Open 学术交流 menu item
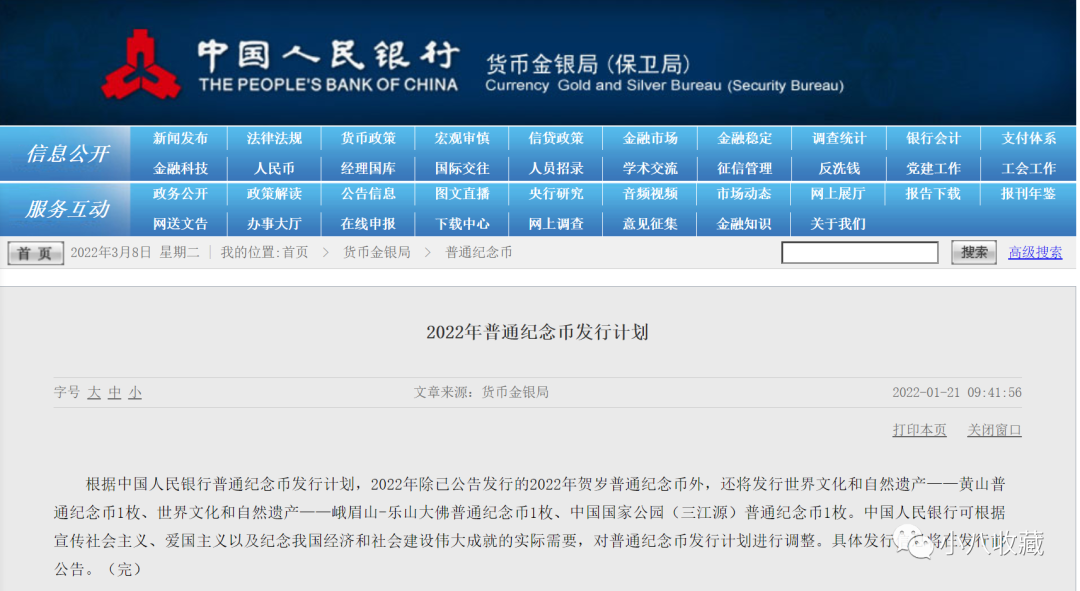The height and width of the screenshot is (591, 1080). (x=650, y=168)
